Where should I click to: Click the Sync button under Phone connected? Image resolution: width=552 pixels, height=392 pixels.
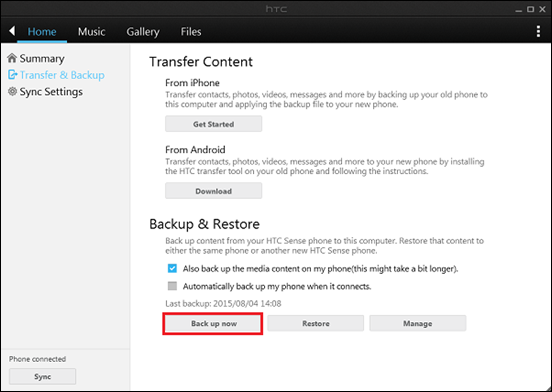43,377
